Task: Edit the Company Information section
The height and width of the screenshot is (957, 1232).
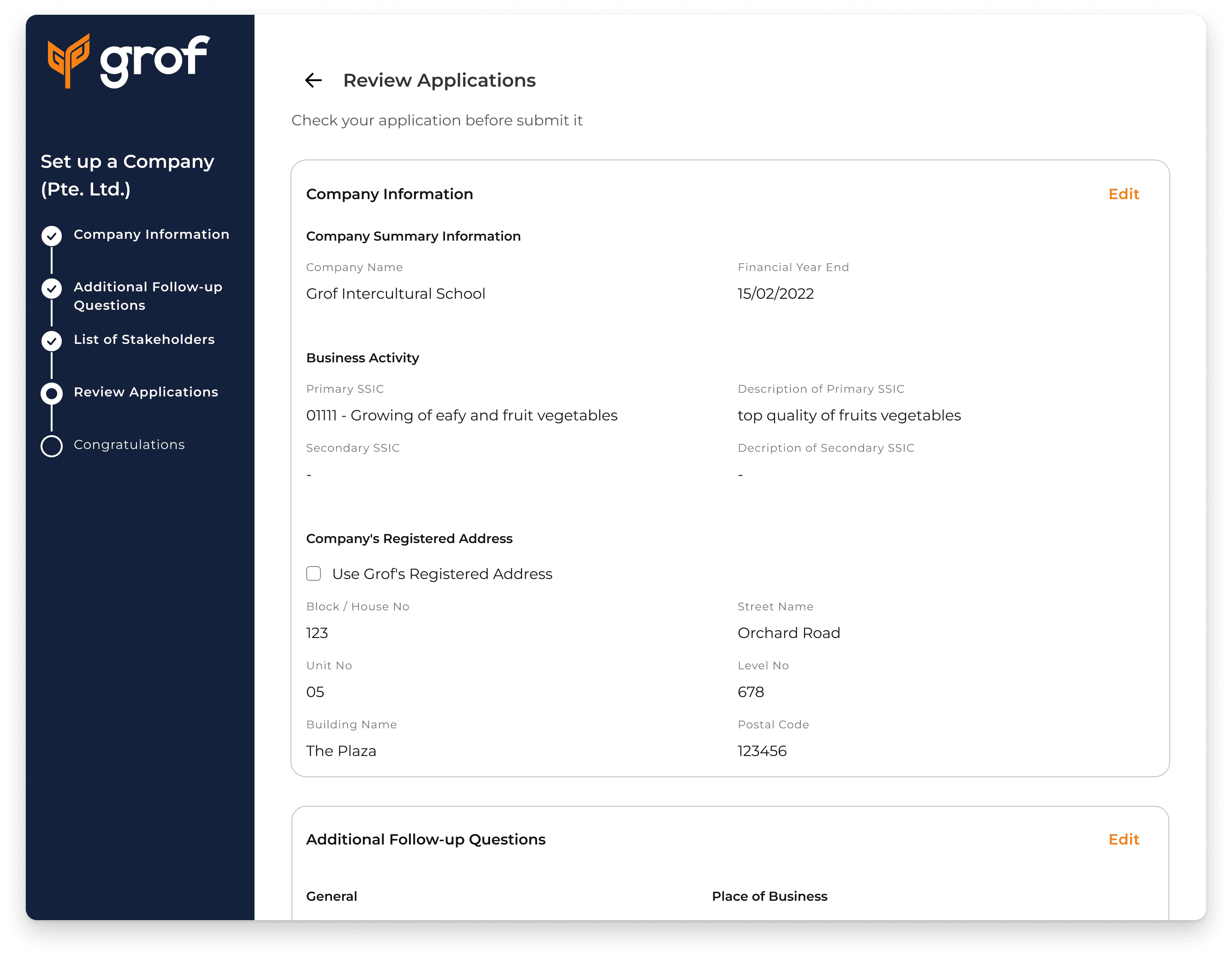Action: [1123, 194]
